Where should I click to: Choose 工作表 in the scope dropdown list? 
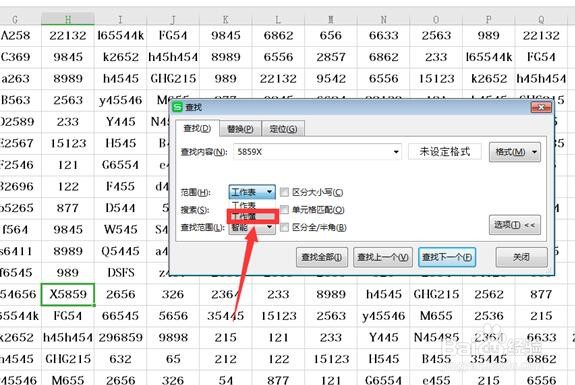[252, 205]
